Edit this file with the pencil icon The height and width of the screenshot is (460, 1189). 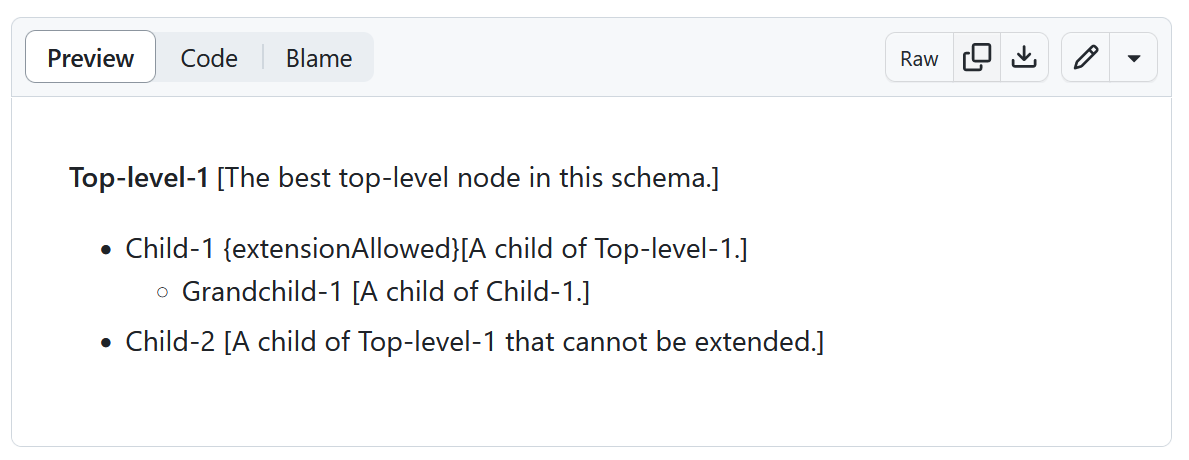click(x=1086, y=58)
